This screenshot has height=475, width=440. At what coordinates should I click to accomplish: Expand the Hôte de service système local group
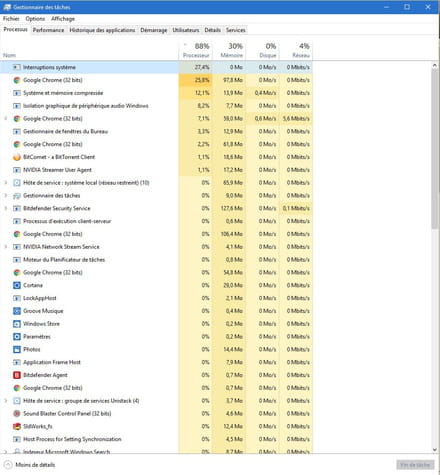pyautogui.click(x=6, y=183)
